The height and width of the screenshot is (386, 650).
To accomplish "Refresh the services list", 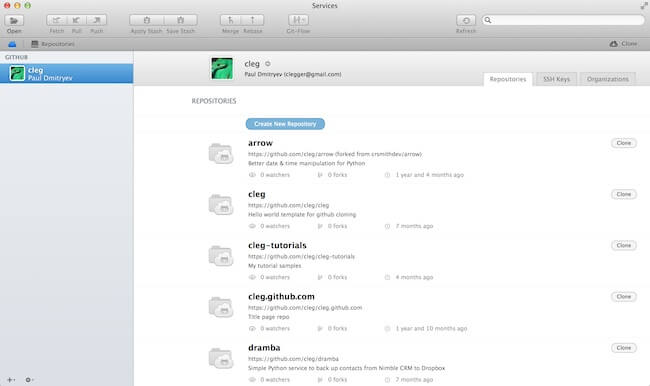I will pyautogui.click(x=466, y=20).
